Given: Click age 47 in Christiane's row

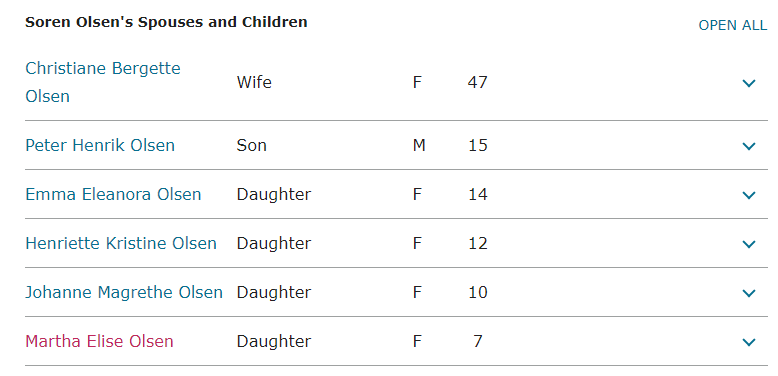Looking at the screenshot, I should point(477,82).
